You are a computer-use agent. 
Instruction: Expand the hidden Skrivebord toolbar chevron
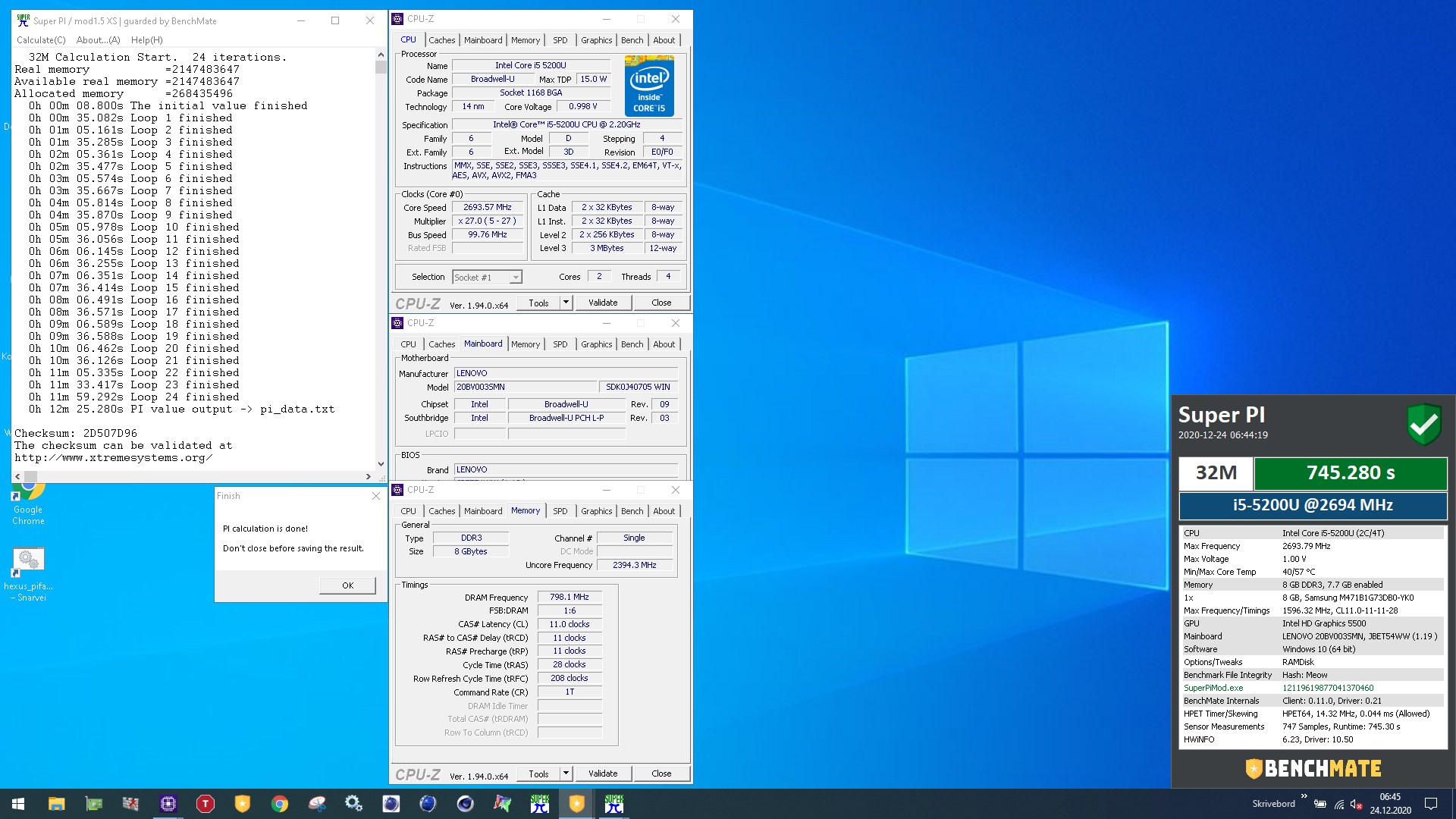[1304, 796]
